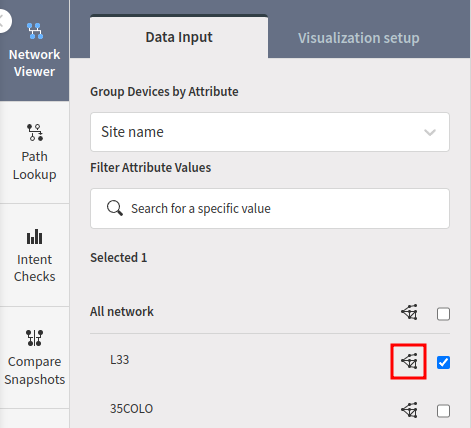Switch to the Visualization setup tab
The width and height of the screenshot is (471, 428).
[358, 38]
